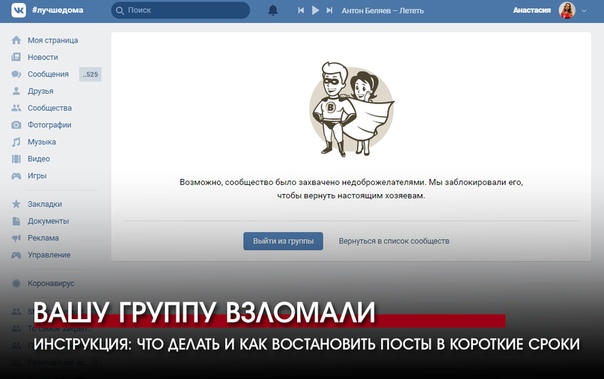This screenshot has width=604, height=379.
Task: Click the film icon beside Видео
Action: click(x=16, y=159)
